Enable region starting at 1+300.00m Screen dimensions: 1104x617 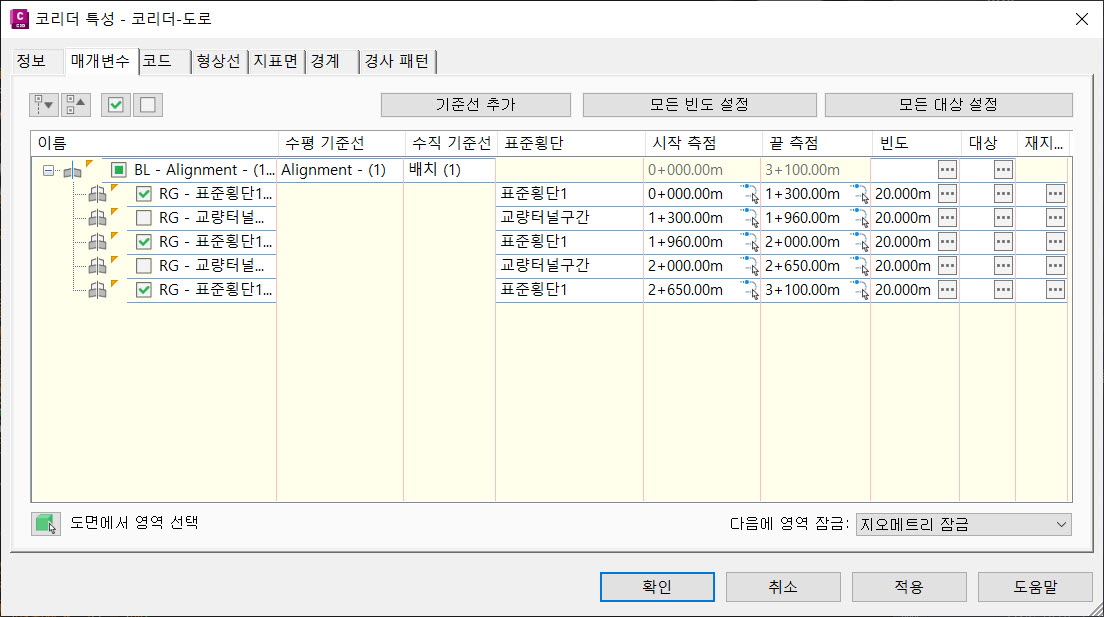click(x=144, y=218)
